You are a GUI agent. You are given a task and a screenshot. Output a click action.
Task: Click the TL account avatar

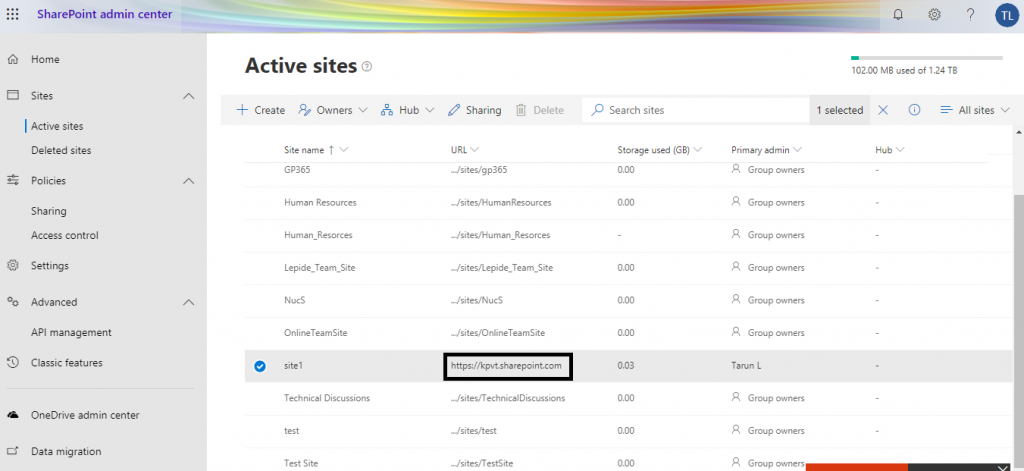(x=1006, y=14)
